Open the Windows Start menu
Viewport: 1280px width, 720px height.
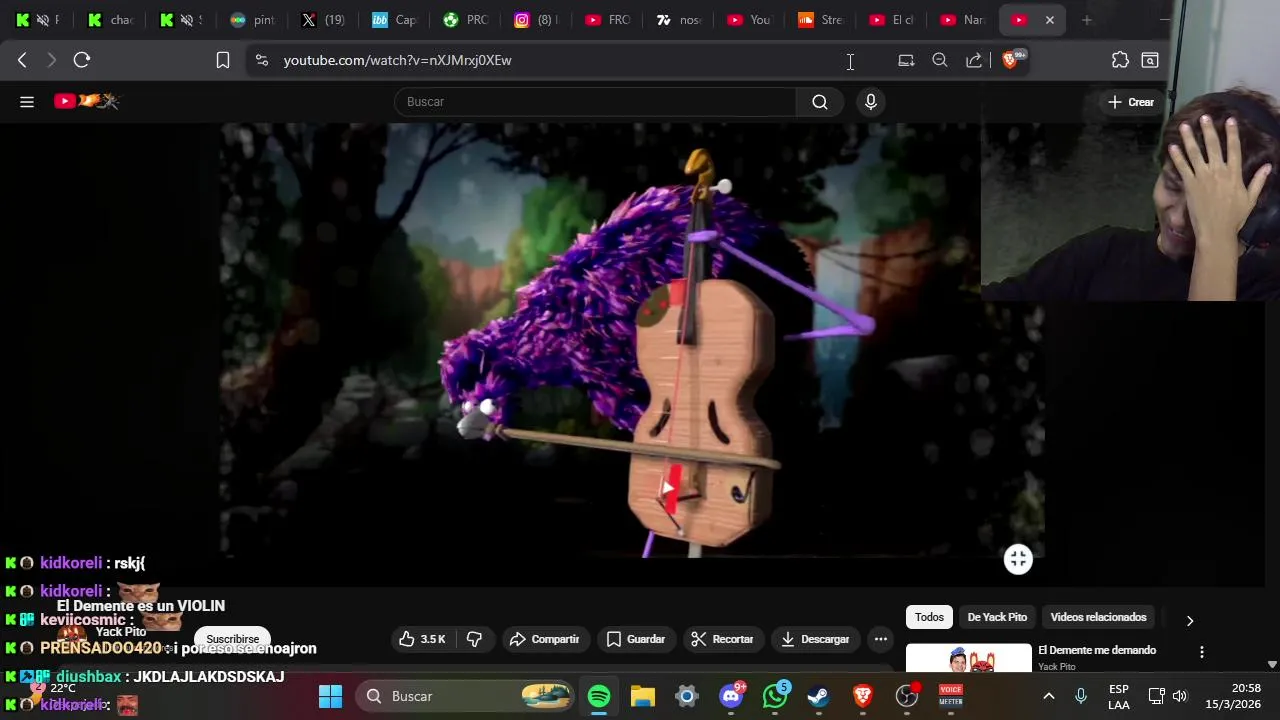(x=330, y=696)
